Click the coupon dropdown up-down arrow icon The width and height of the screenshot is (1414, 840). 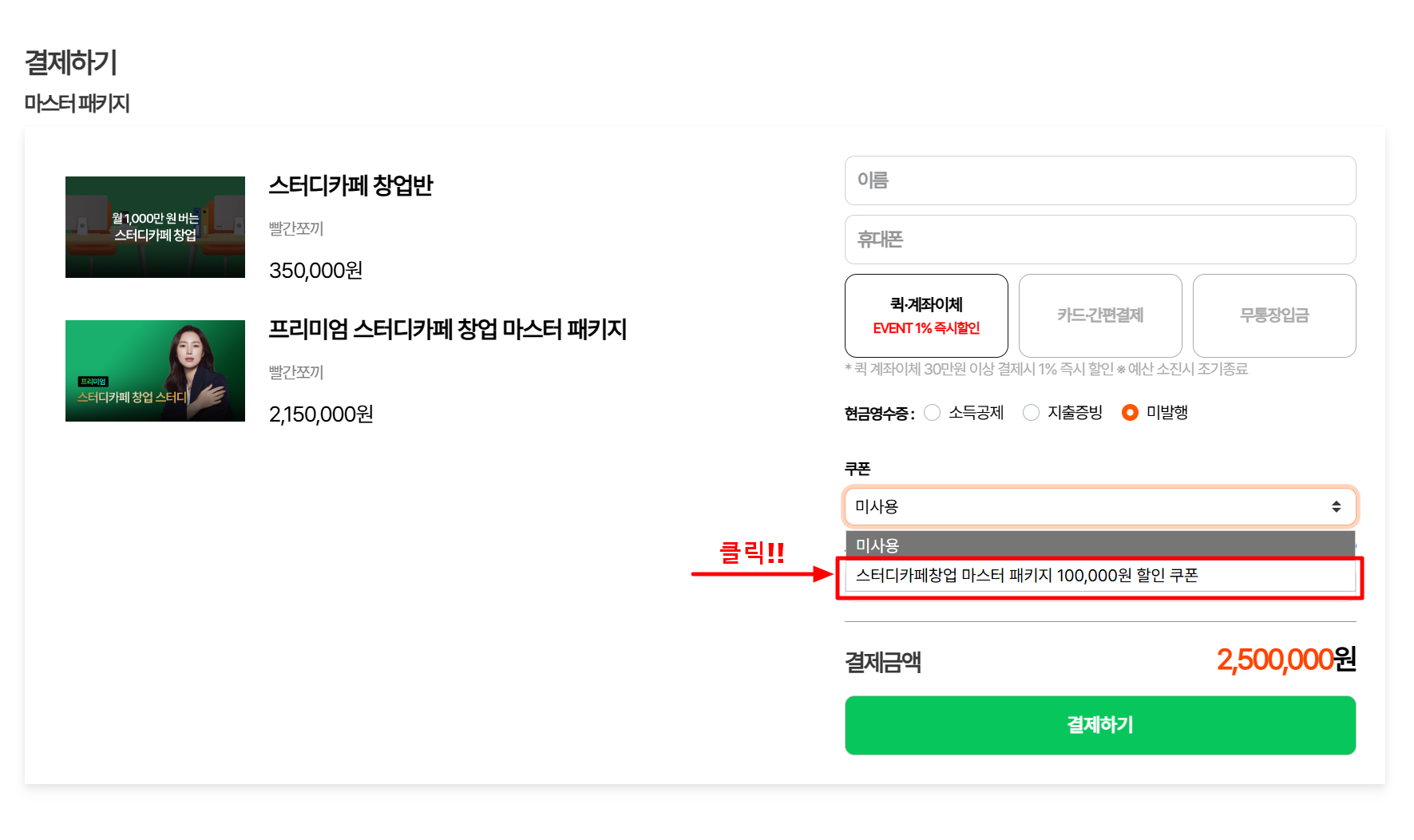1336,507
